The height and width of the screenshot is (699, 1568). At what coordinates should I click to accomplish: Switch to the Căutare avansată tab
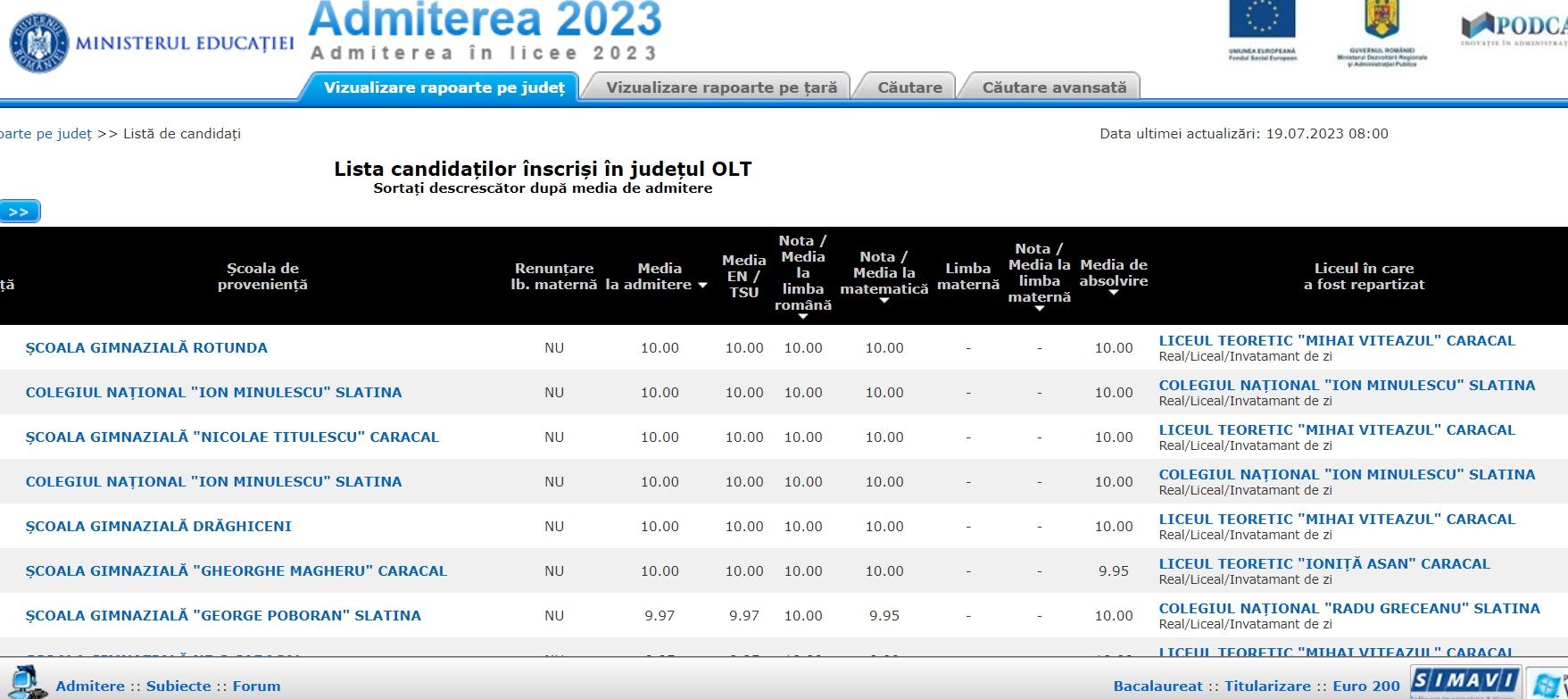[1054, 87]
